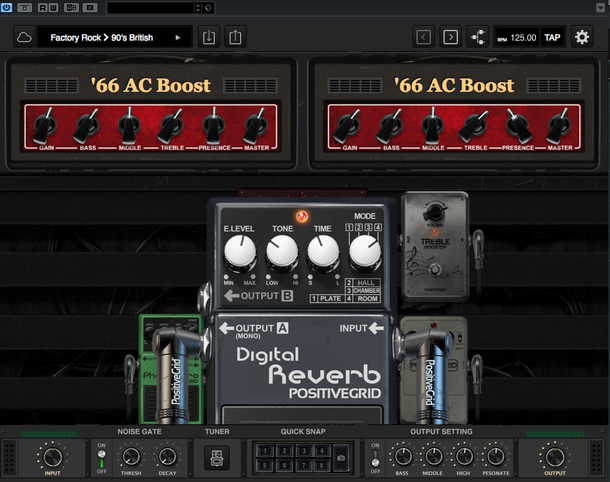Step host preset using arrows
This screenshot has height=482, width=610.
click(x=198, y=7)
